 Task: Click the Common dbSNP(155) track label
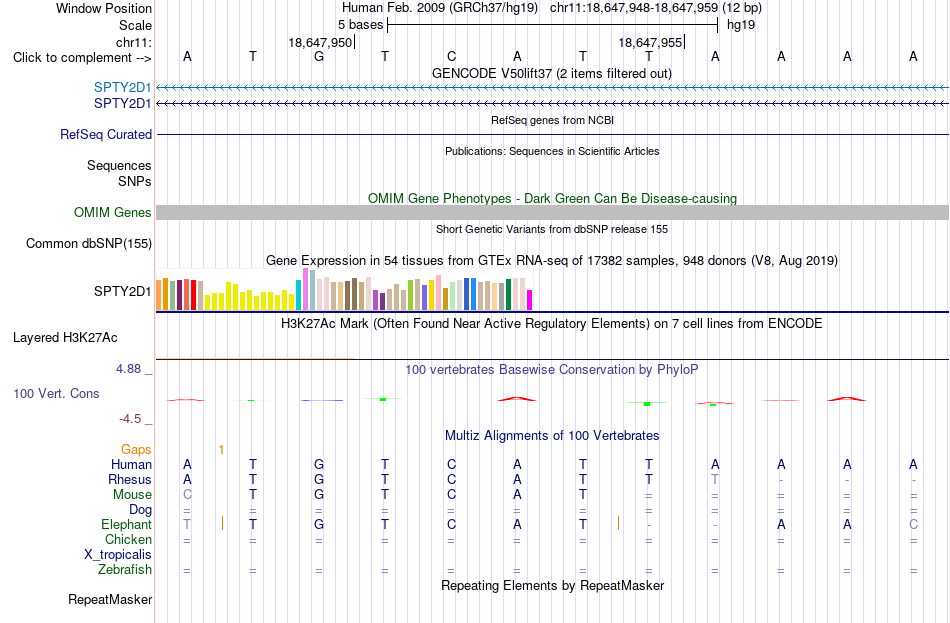tap(89, 244)
